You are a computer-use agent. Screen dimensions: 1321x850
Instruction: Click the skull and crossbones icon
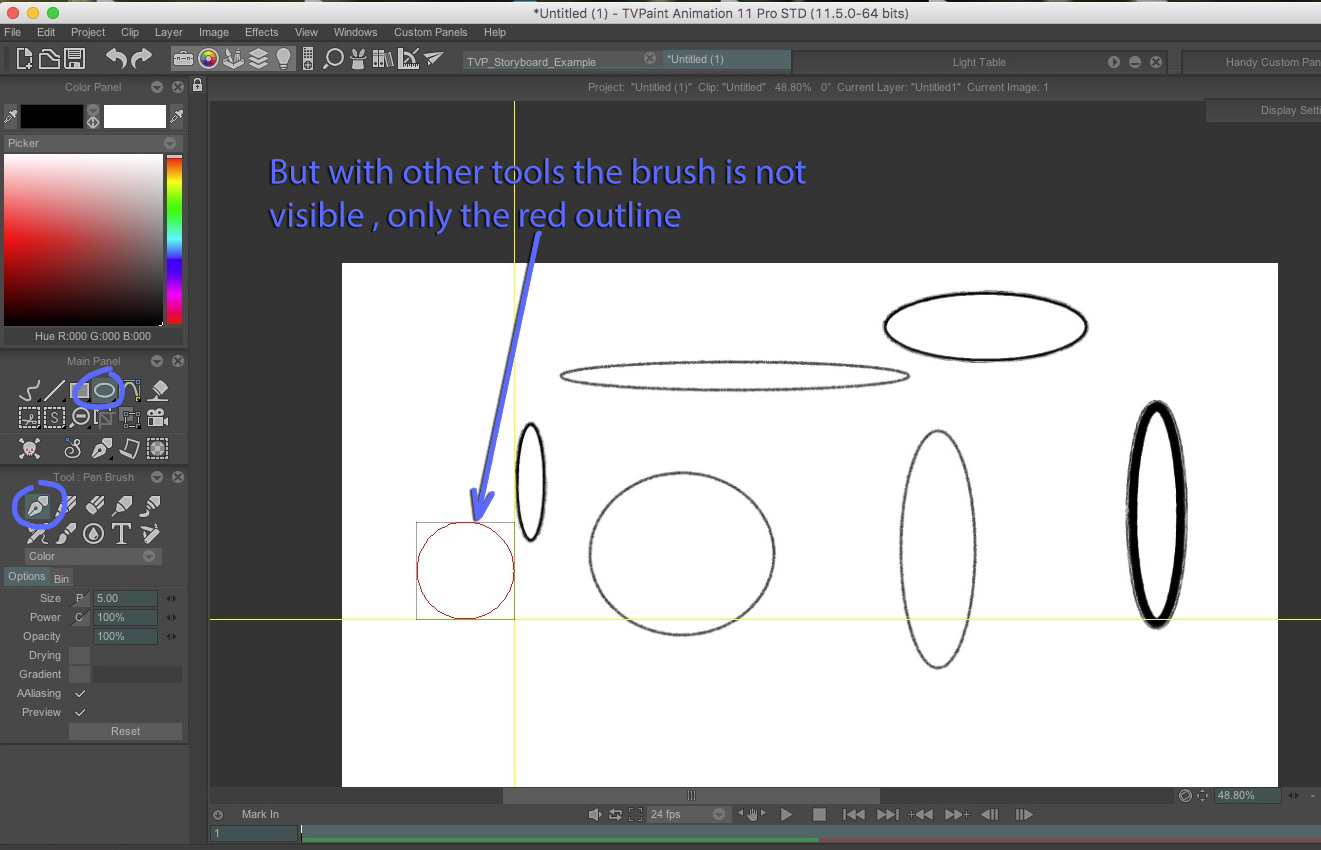point(29,448)
